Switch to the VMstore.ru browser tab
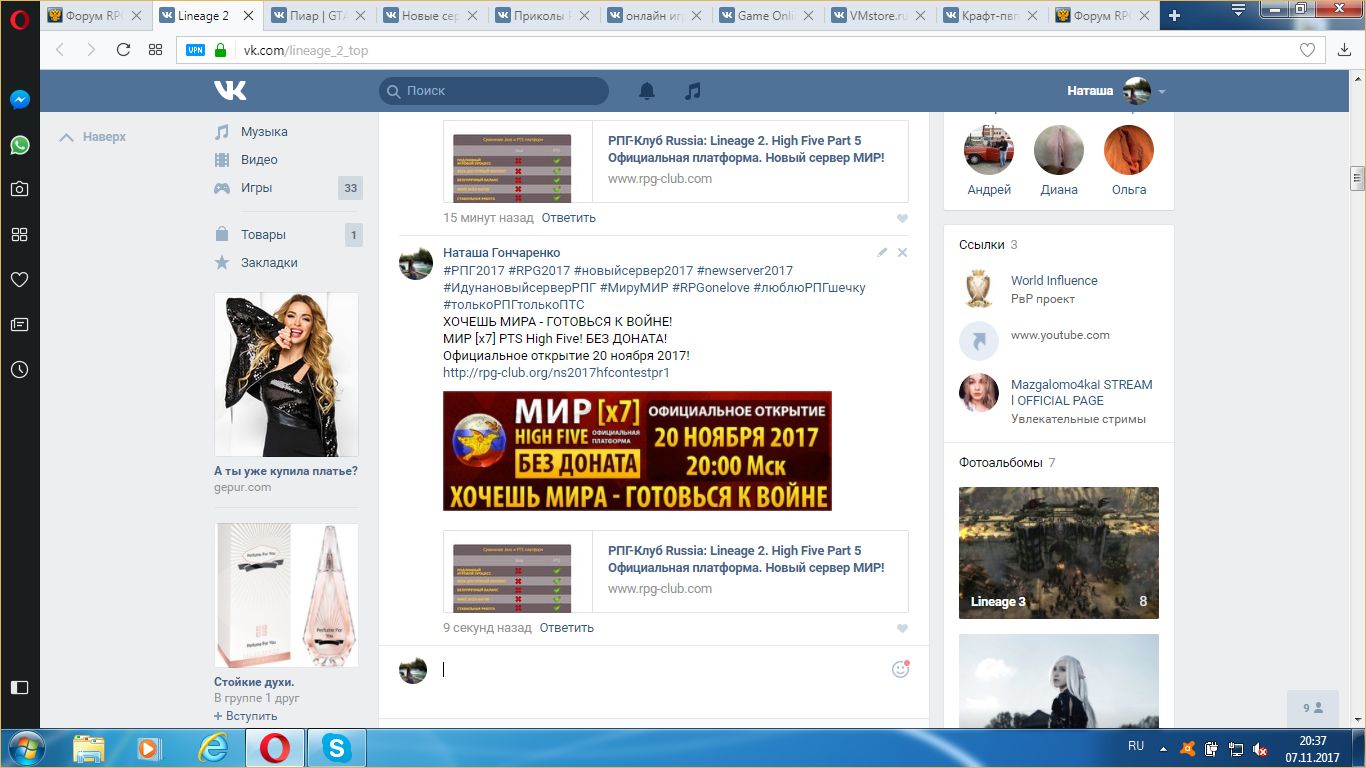This screenshot has width=1366, height=768. (x=882, y=16)
